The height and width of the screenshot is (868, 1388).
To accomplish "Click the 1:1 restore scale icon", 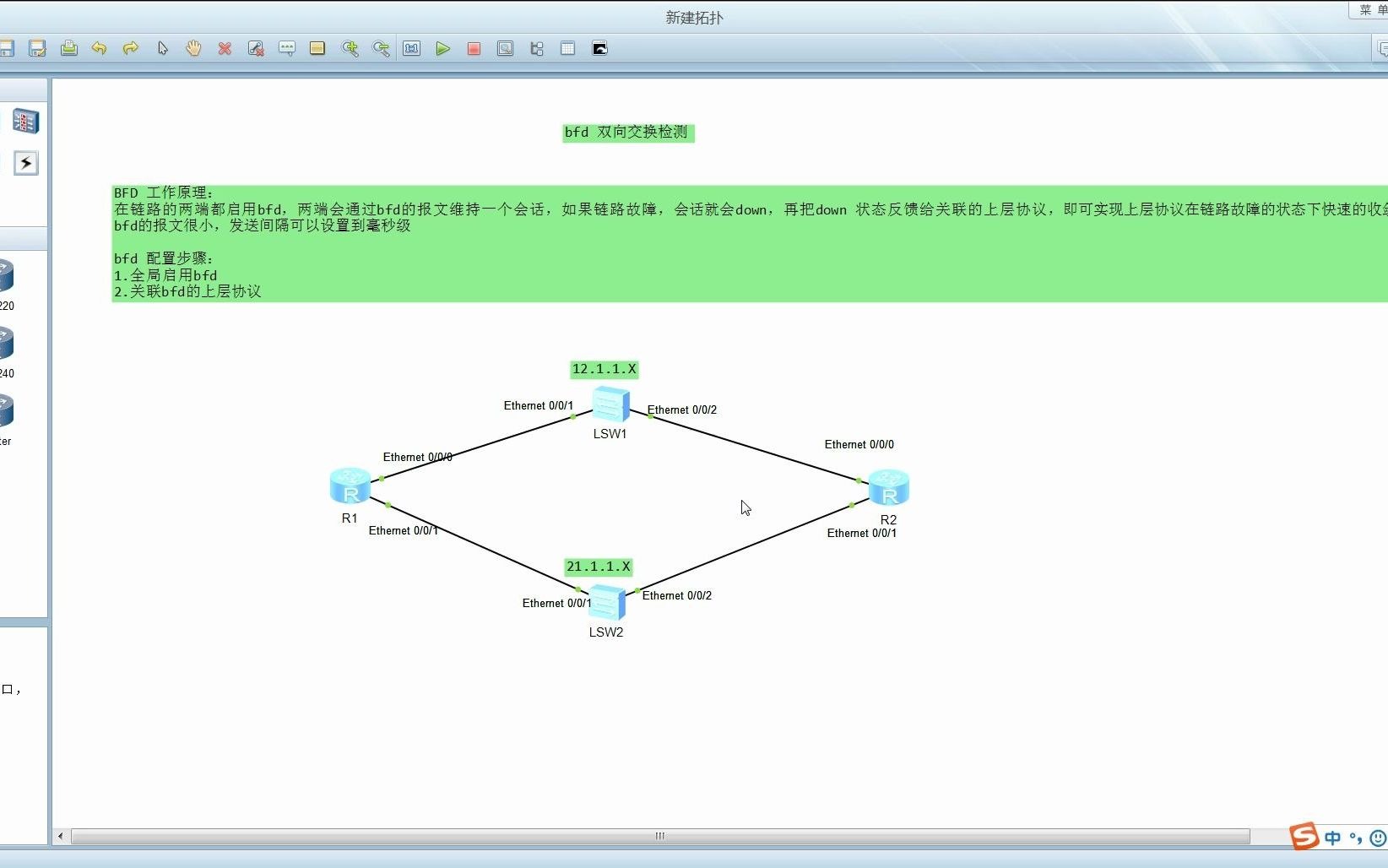I will tap(412, 48).
